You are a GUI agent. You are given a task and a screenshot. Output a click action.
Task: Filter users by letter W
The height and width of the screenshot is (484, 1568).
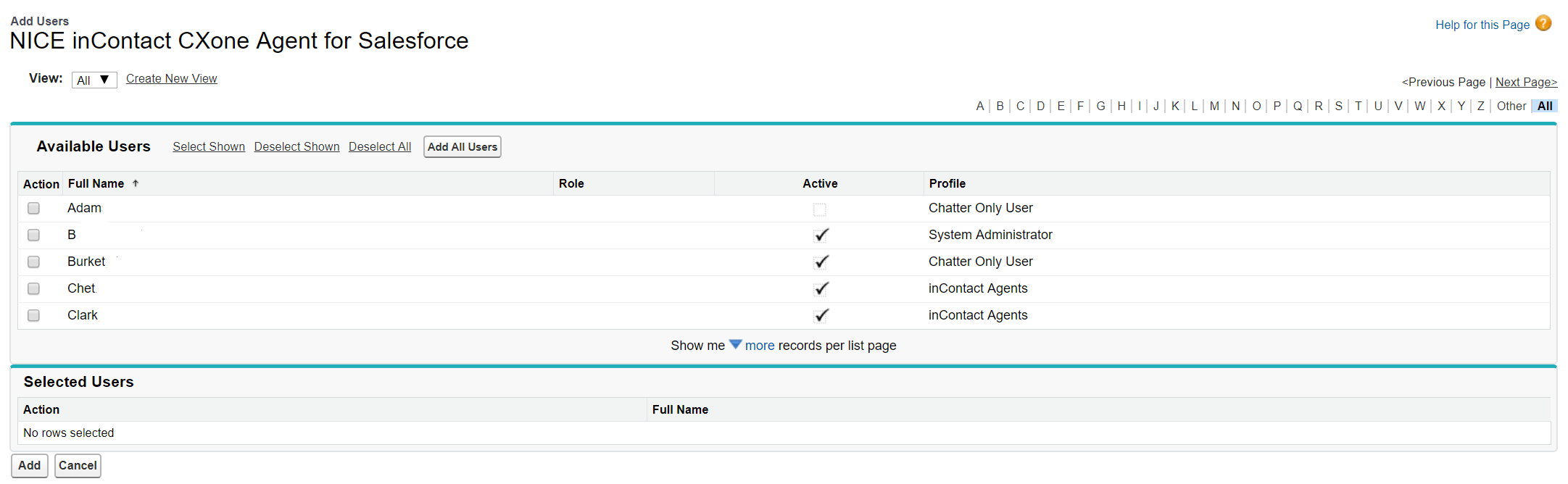tap(1420, 106)
